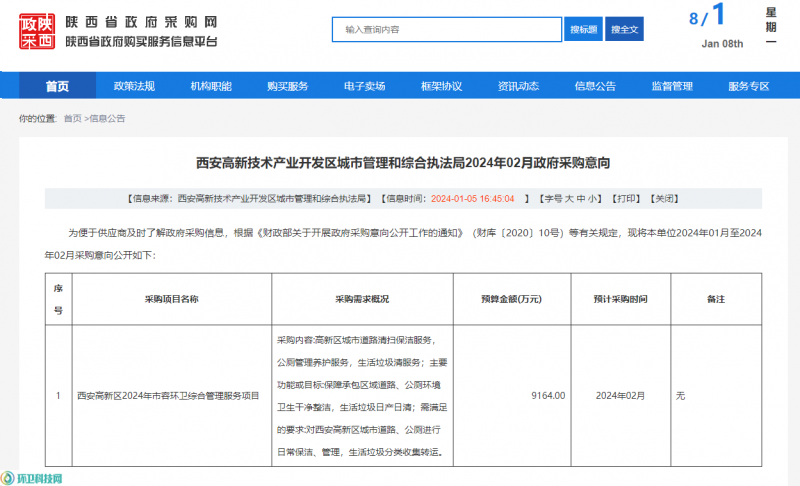This screenshot has width=800, height=486.
Task: Go to 信息公告 in navigation bar
Action: [x=595, y=86]
